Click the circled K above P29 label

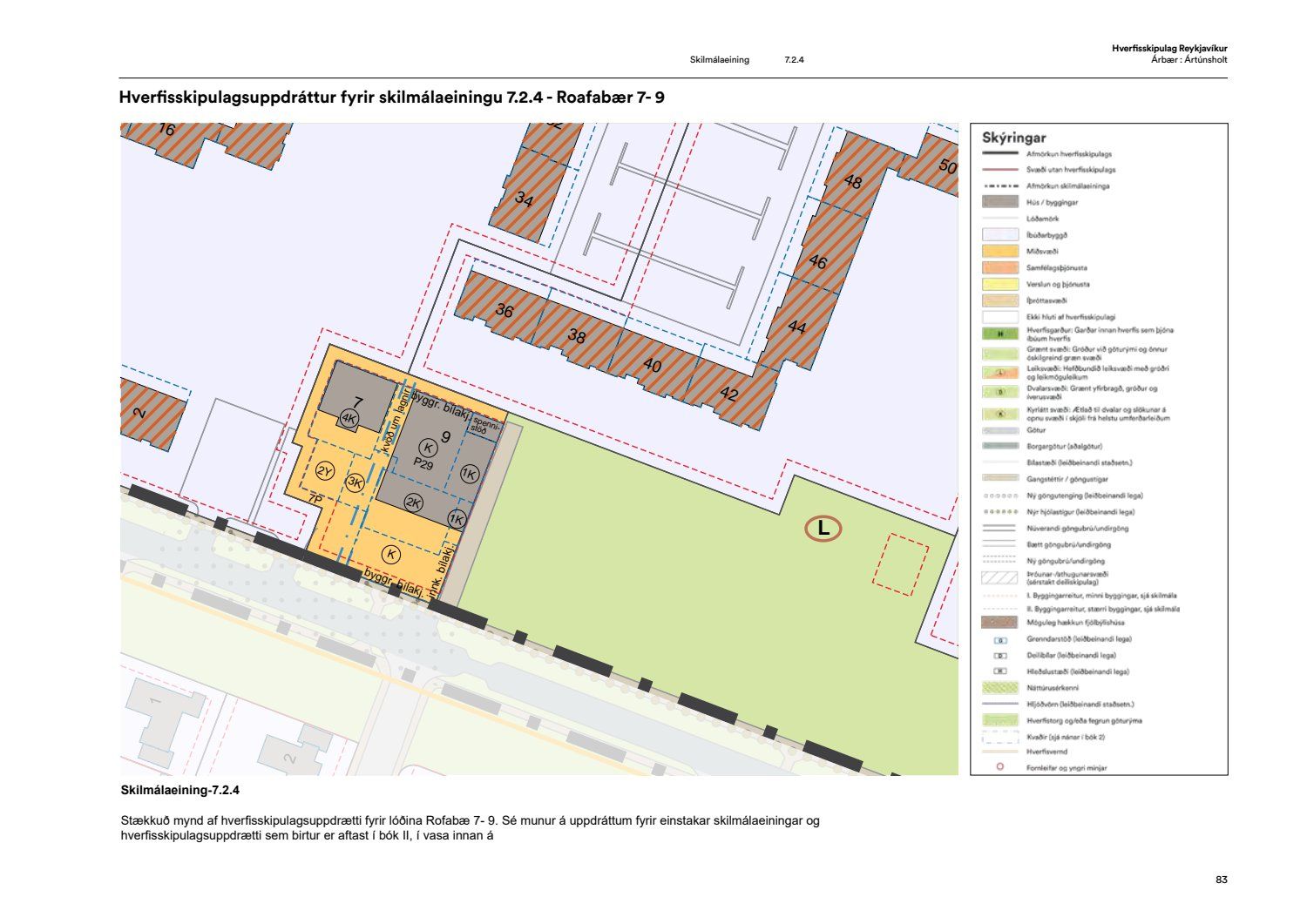[x=427, y=448]
